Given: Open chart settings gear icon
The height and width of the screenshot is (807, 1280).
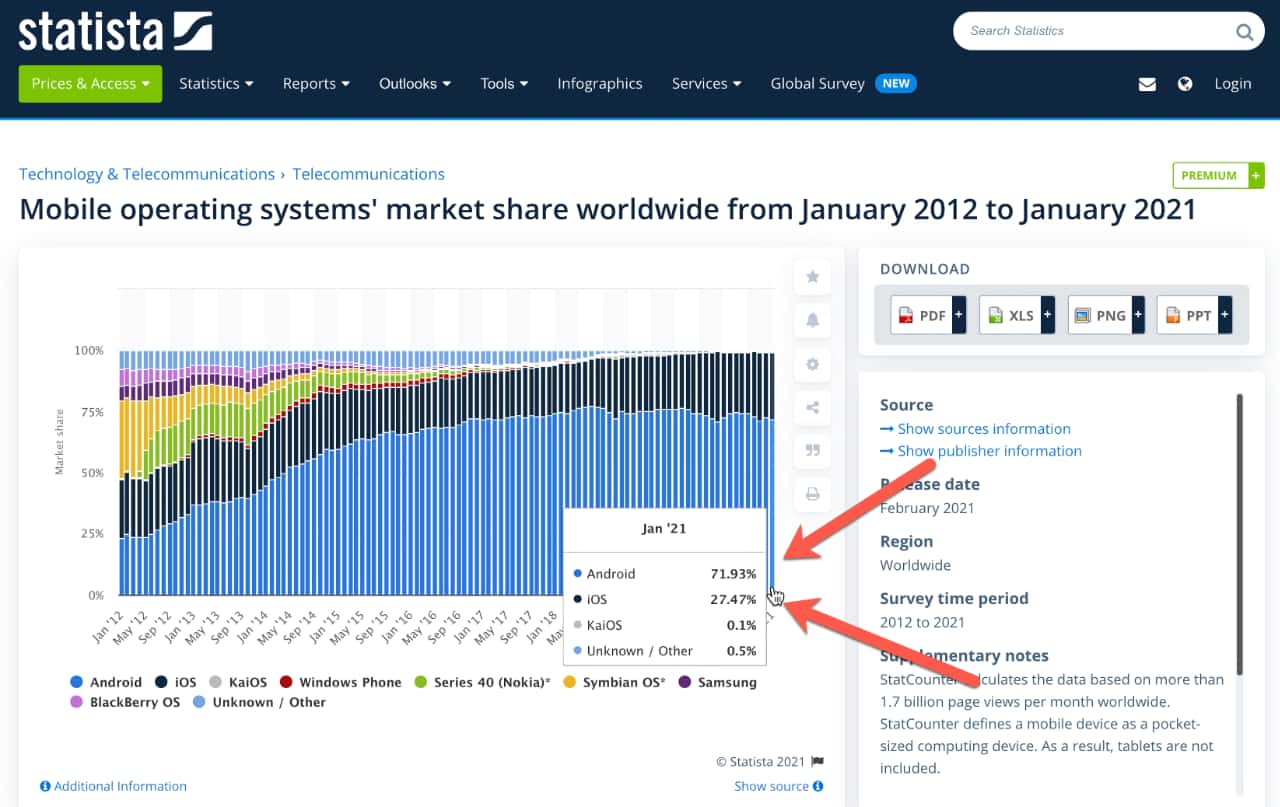Looking at the screenshot, I should 812,364.
